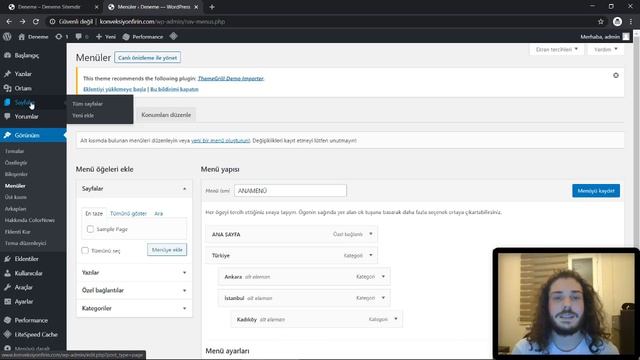Open the ThemeGrill Demo Importer link
This screenshot has width=640, height=360.
point(231,78)
